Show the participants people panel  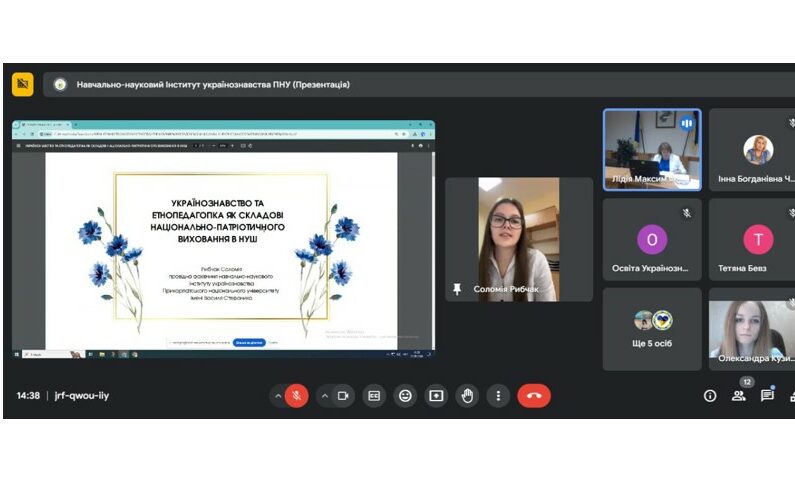(739, 395)
